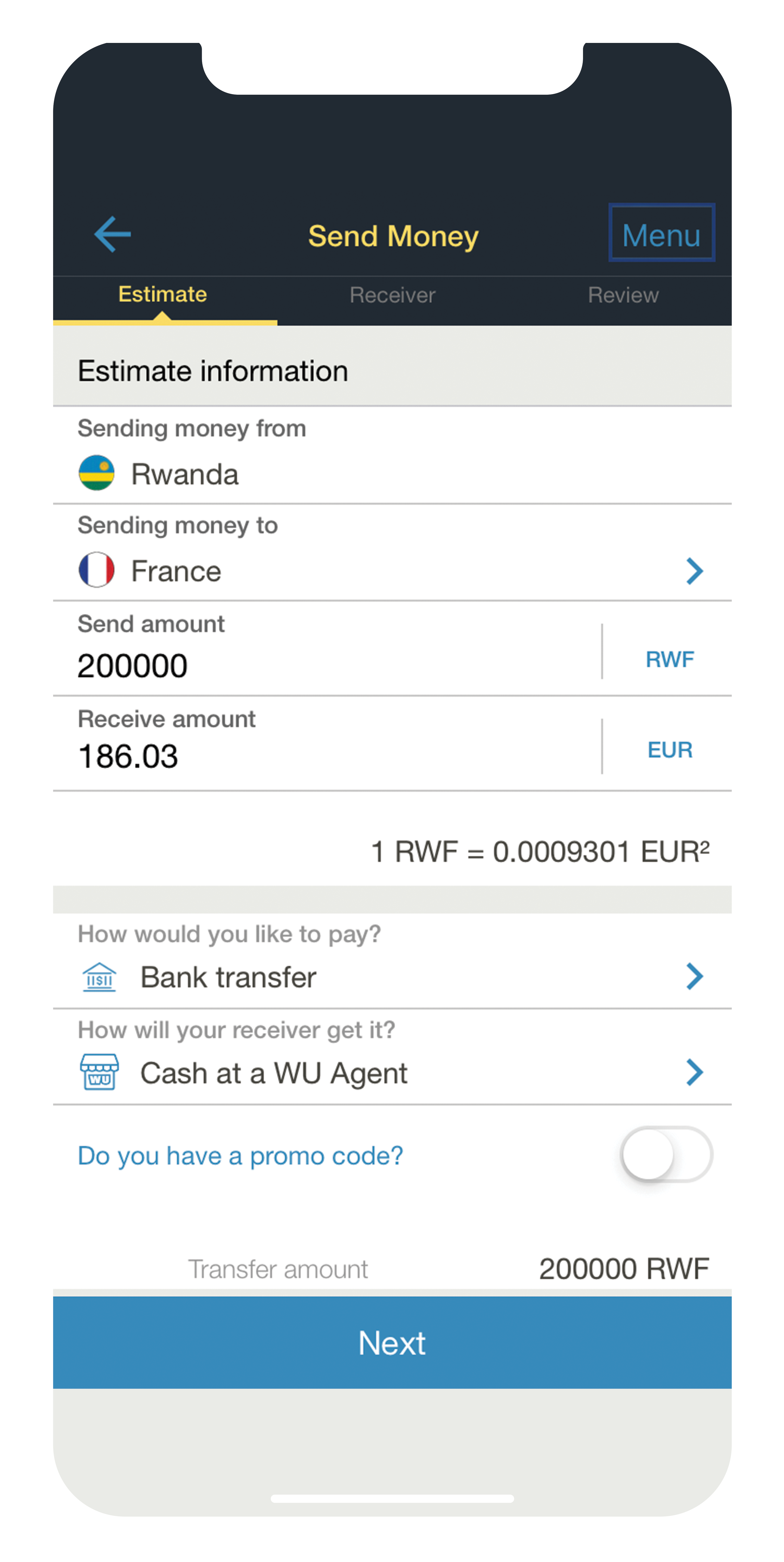
Task: Switch to the Receiver tab
Action: pos(392,295)
